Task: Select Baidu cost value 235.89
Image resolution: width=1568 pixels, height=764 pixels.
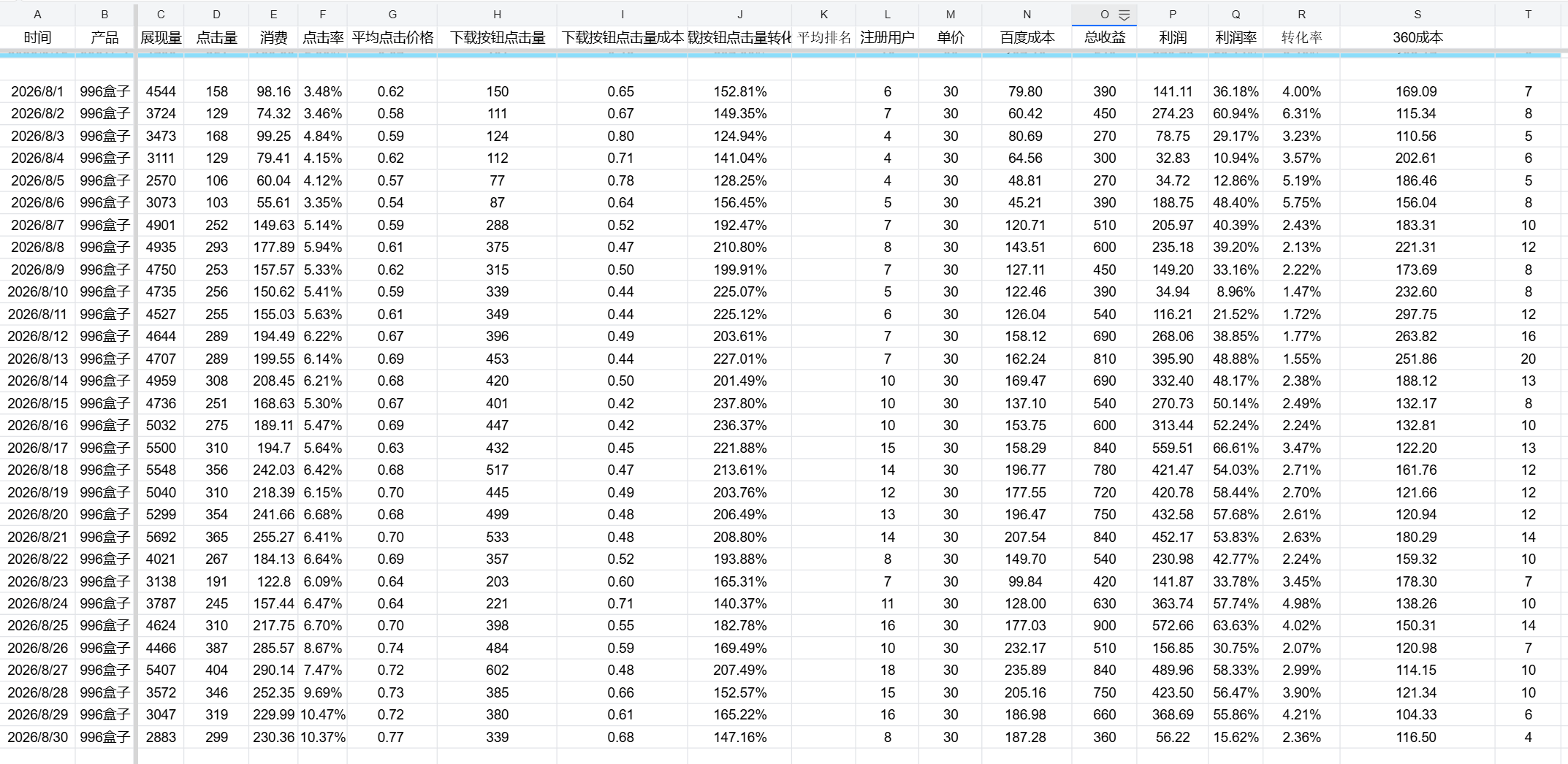Action: (1025, 670)
